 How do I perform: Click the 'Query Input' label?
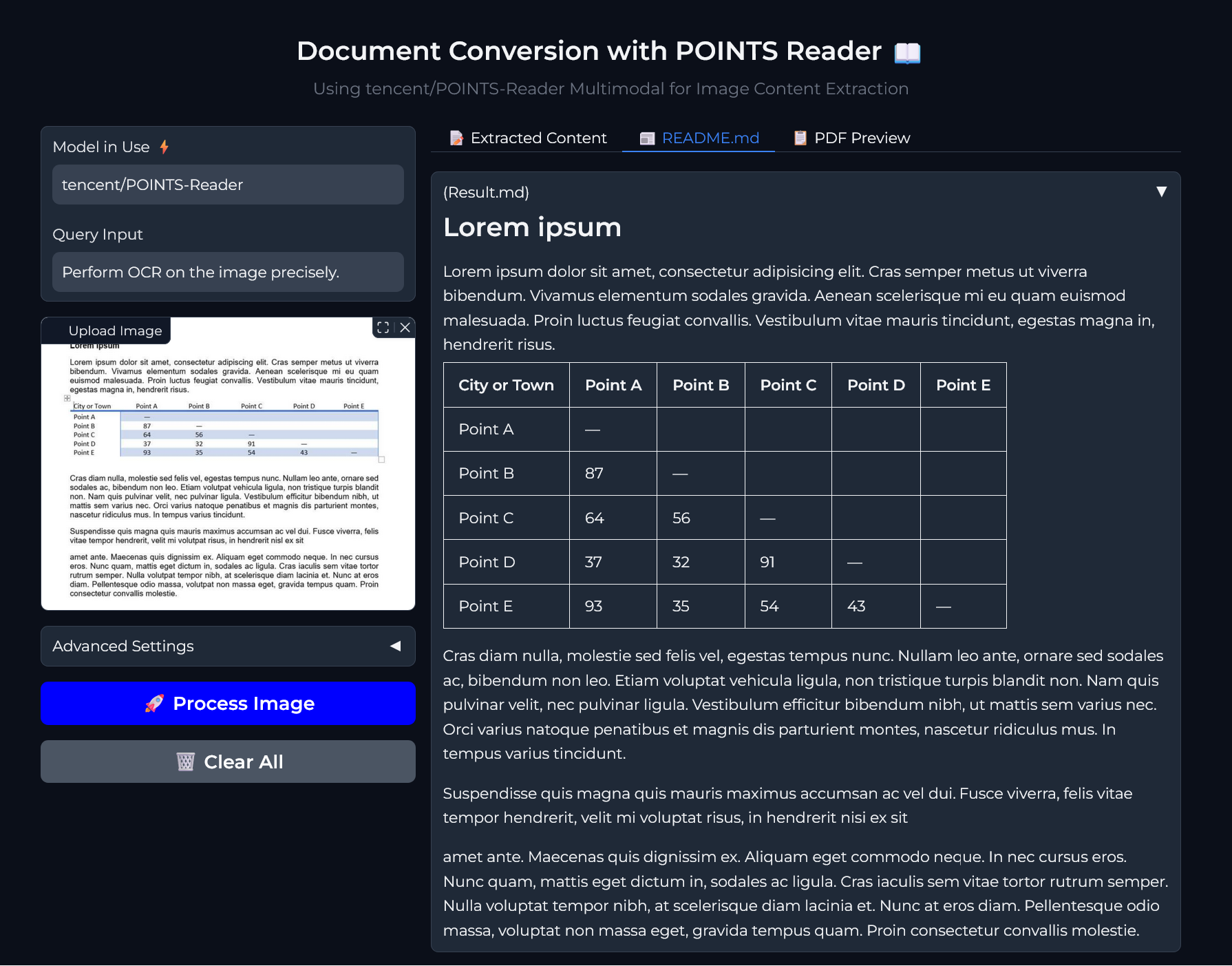[98, 234]
